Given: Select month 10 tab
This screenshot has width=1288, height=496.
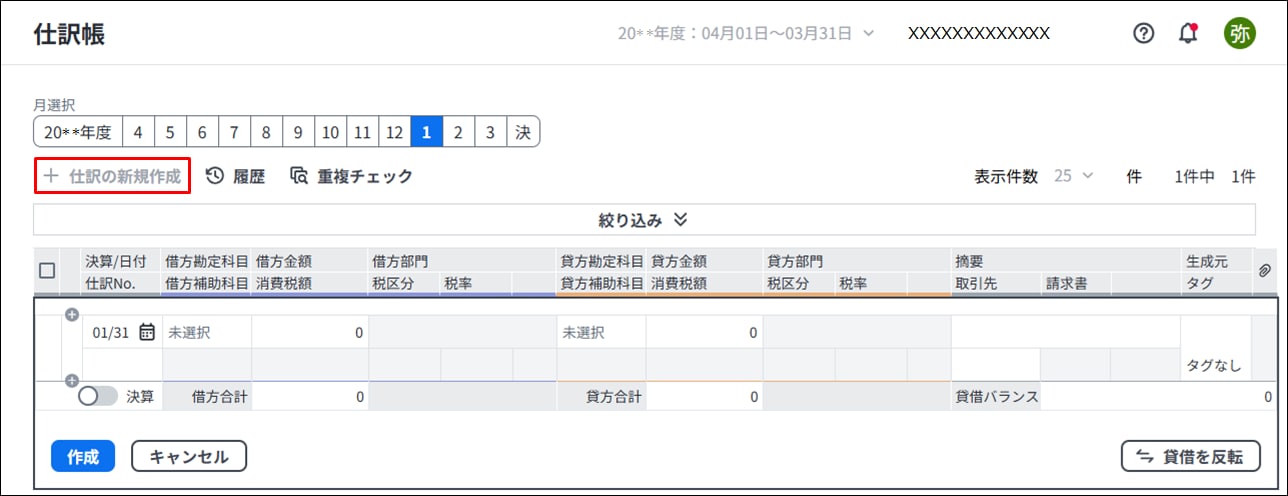Looking at the screenshot, I should tap(330, 132).
